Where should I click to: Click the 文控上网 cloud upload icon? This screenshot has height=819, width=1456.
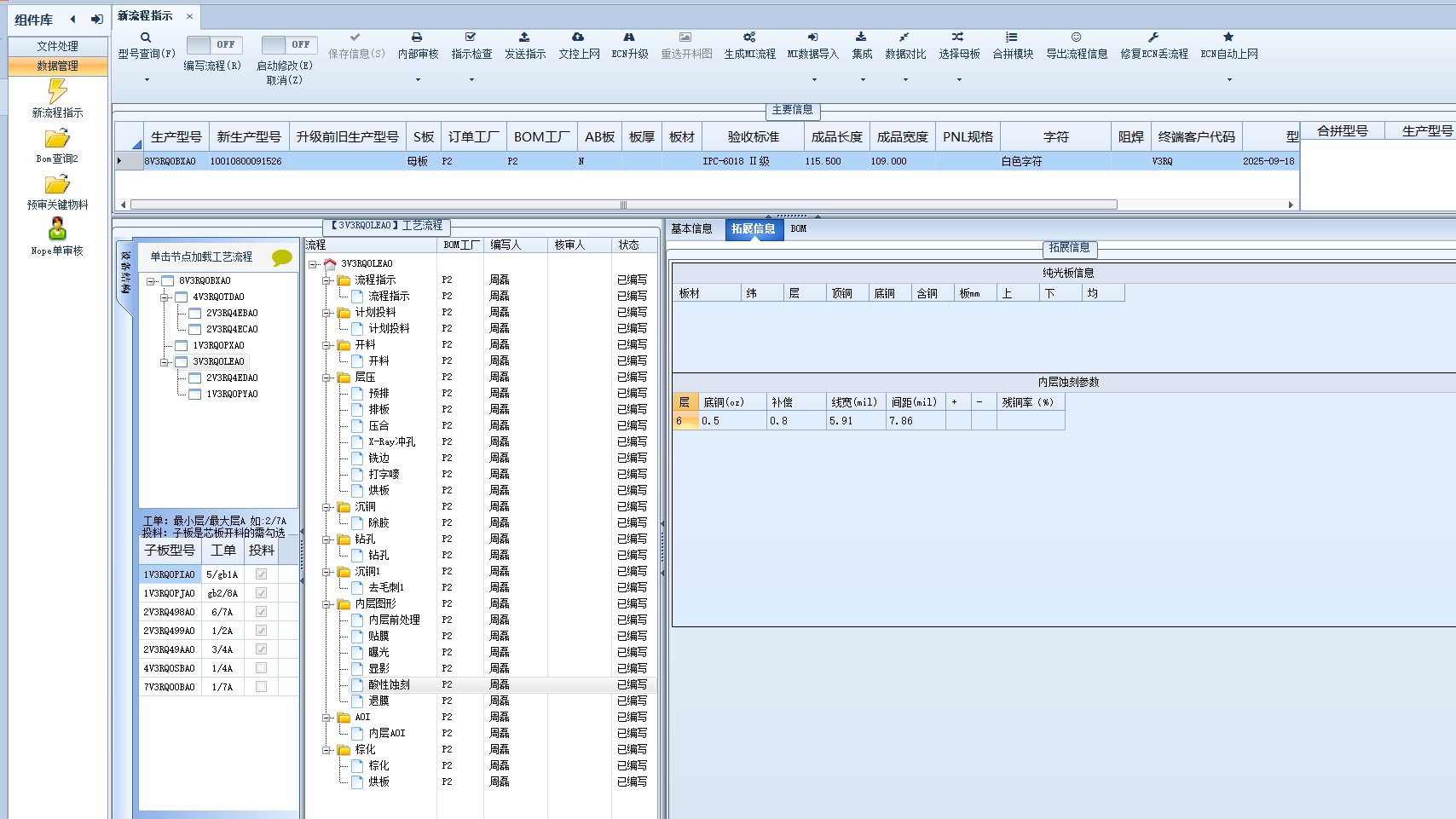click(578, 37)
